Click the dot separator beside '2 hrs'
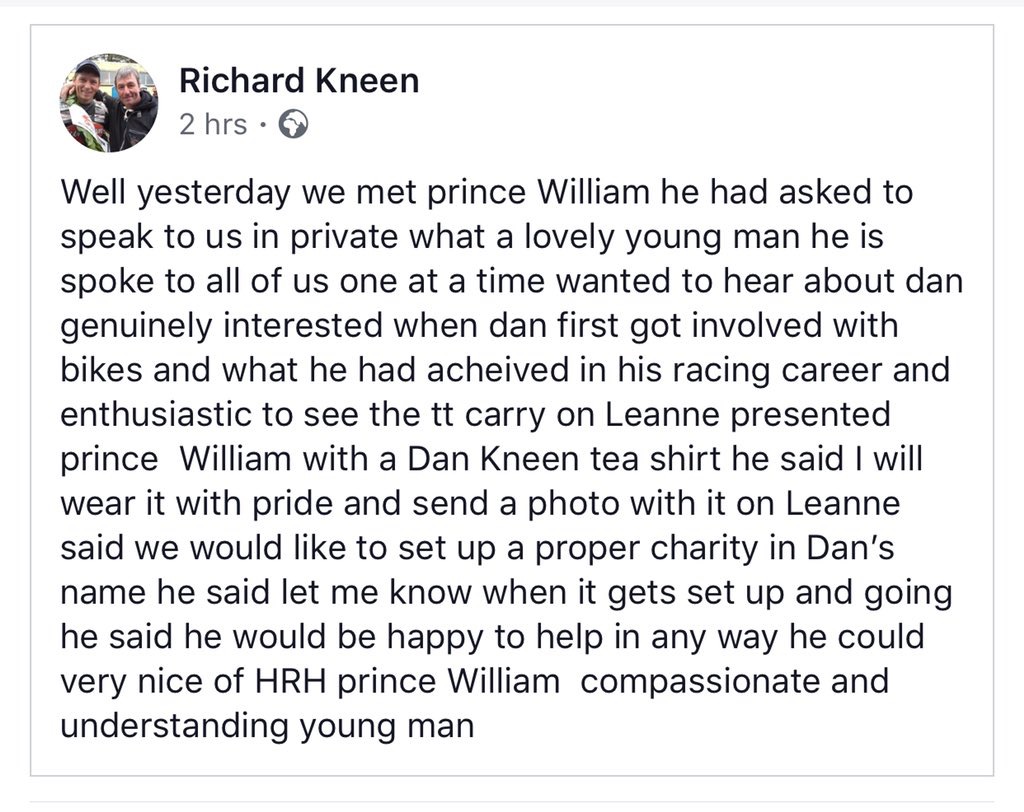This screenshot has height=812, width=1024. pos(263,125)
